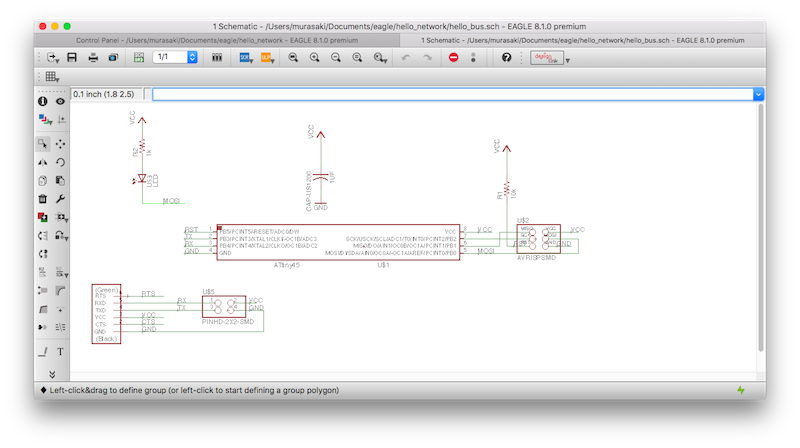Open Help with the question mark icon
Screen dimensions: 800x448
pyautogui.click(x=506, y=58)
